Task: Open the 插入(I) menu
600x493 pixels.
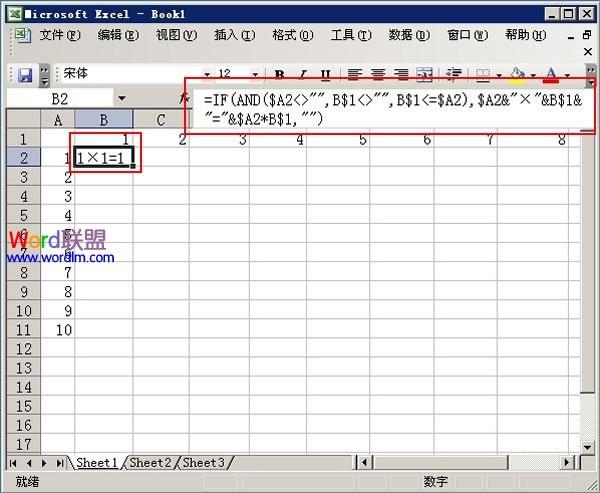Action: [x=235, y=35]
